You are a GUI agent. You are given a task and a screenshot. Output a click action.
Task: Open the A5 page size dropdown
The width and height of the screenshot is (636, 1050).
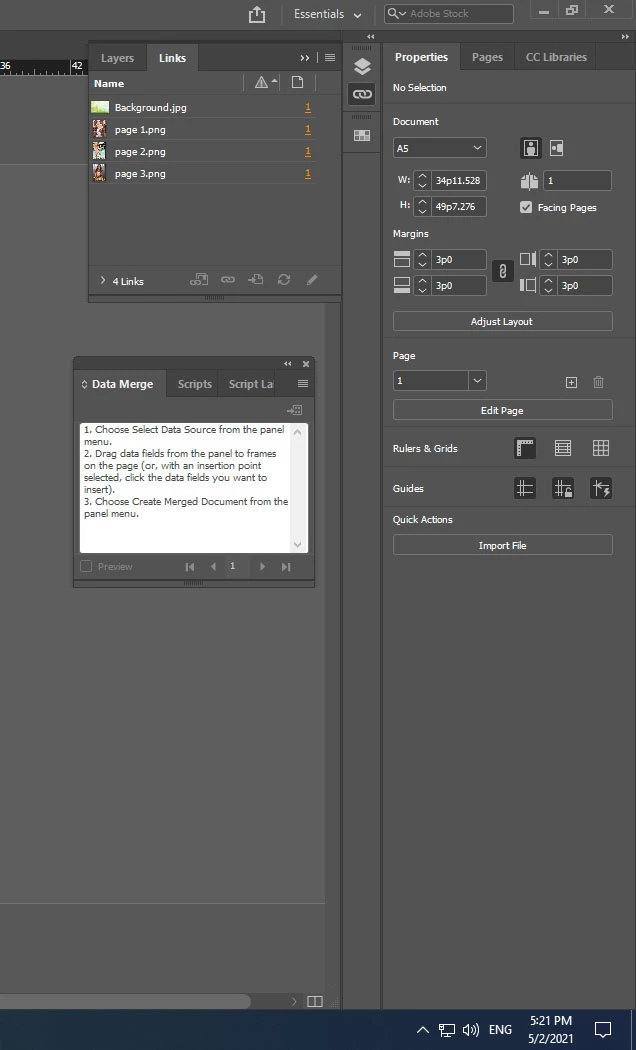439,148
